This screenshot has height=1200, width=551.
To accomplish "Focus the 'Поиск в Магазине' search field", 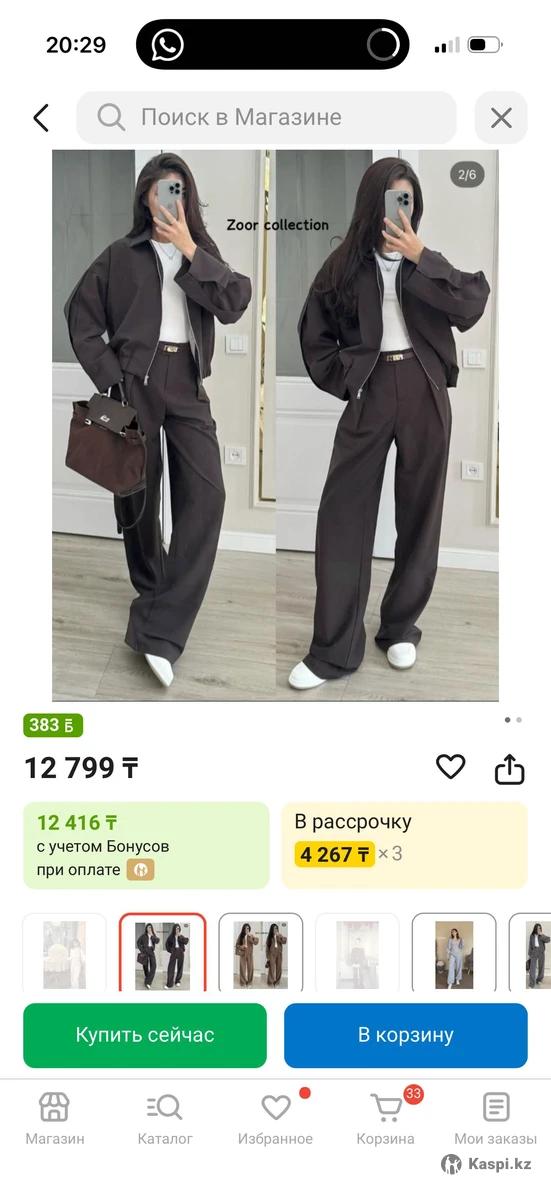I will pyautogui.click(x=266, y=118).
